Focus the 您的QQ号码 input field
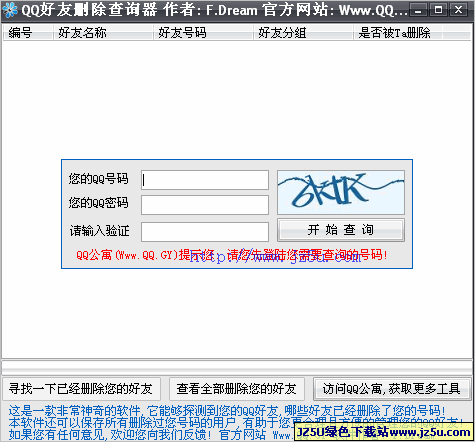Viewport: 475px width, 442px height. pos(205,180)
